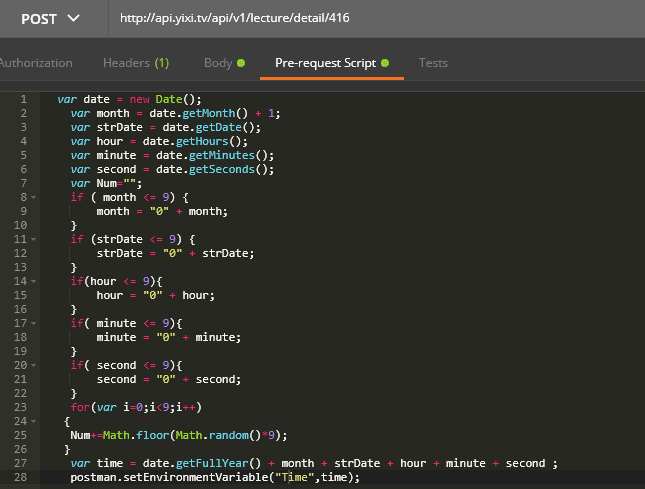Image resolution: width=645 pixels, height=489 pixels.
Task: Click on 'getDate' in line 3
Action: 218,127
